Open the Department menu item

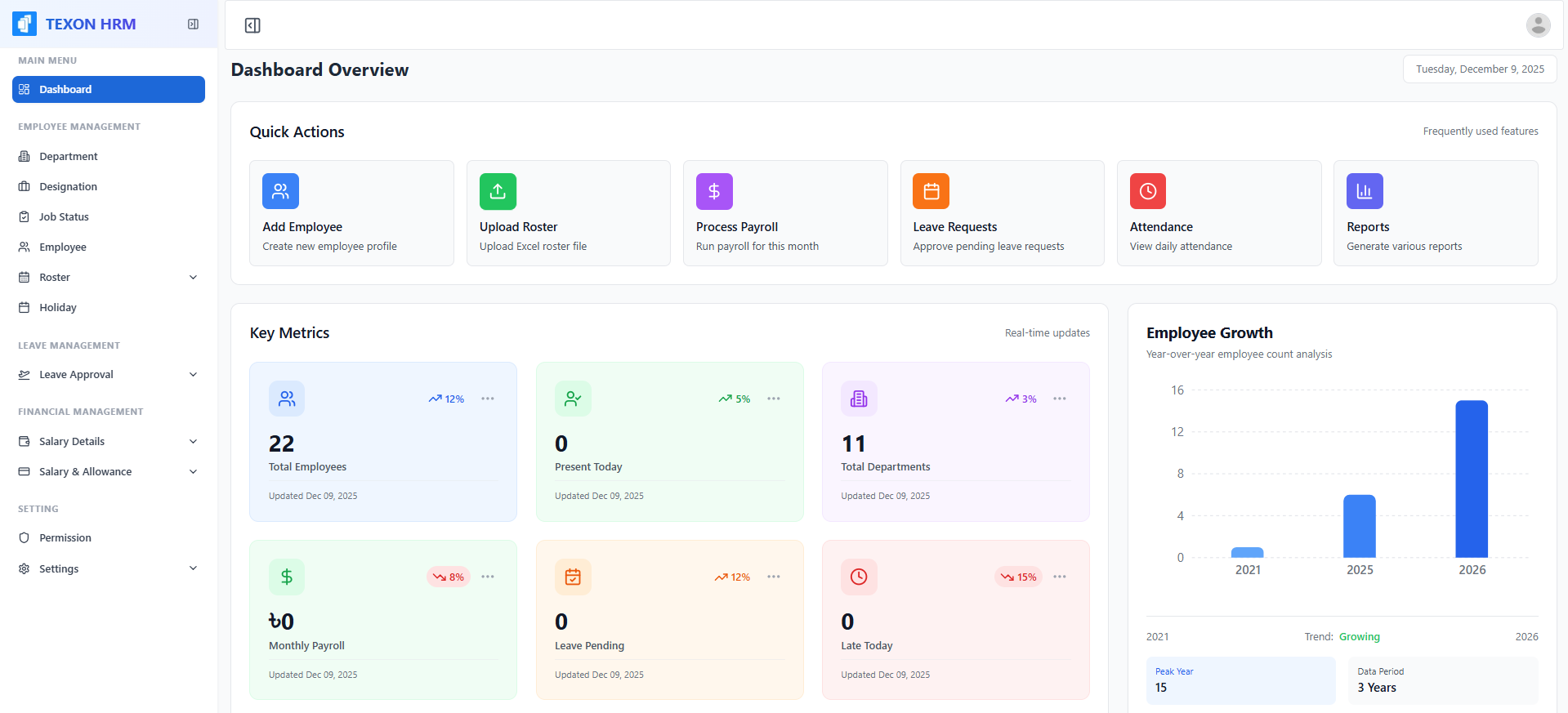69,157
